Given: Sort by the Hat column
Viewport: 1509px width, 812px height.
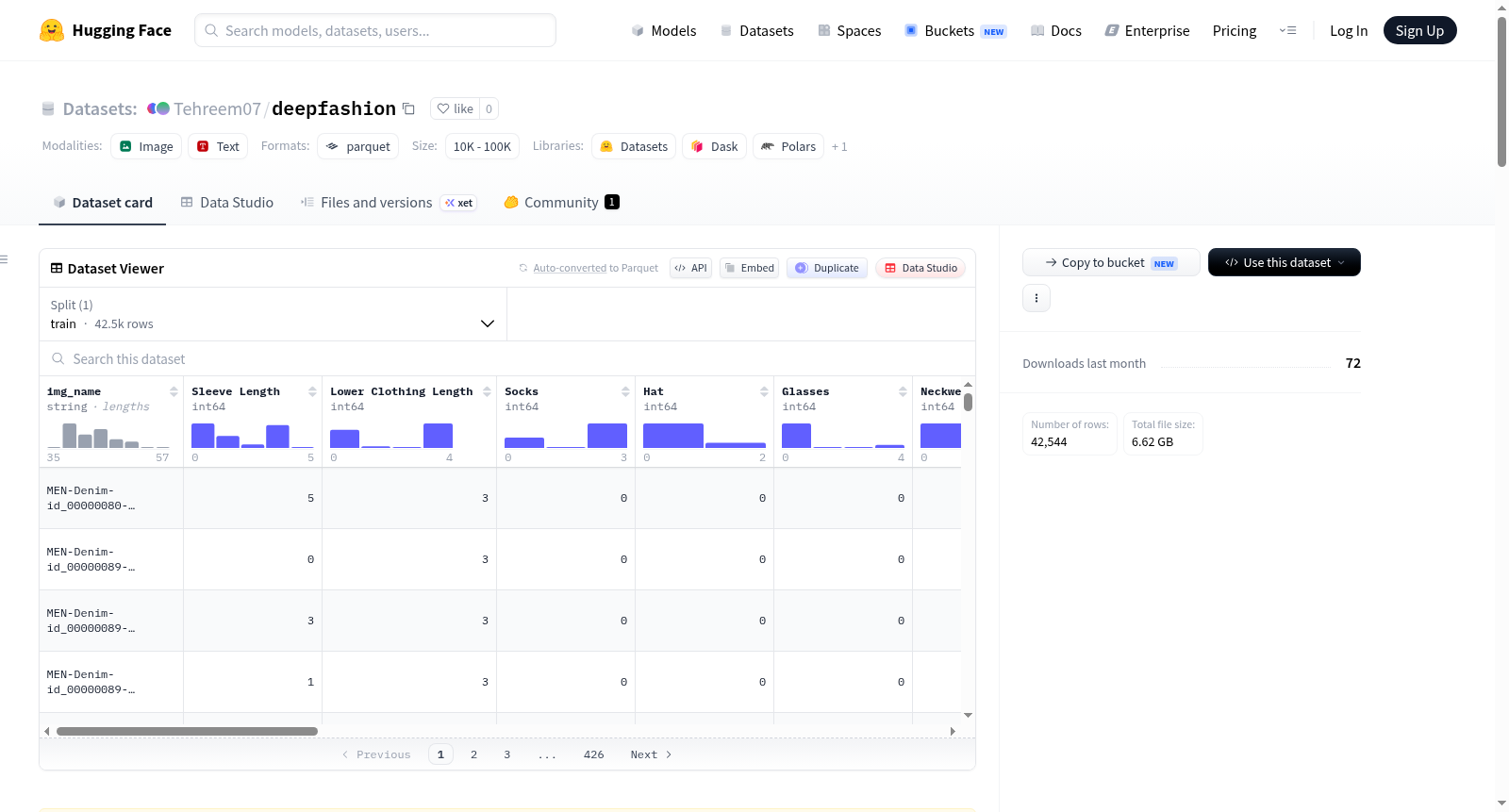Looking at the screenshot, I should (764, 391).
